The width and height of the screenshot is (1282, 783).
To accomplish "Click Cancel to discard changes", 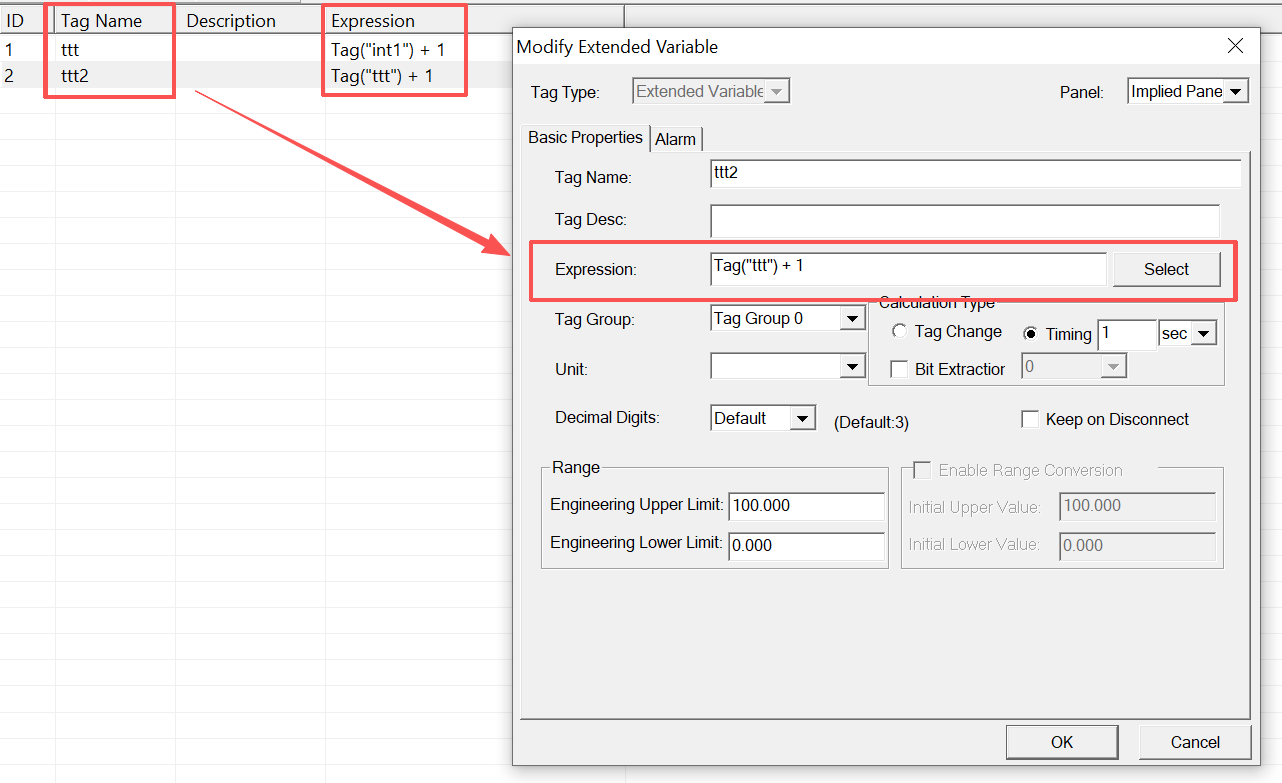I will pos(1194,742).
